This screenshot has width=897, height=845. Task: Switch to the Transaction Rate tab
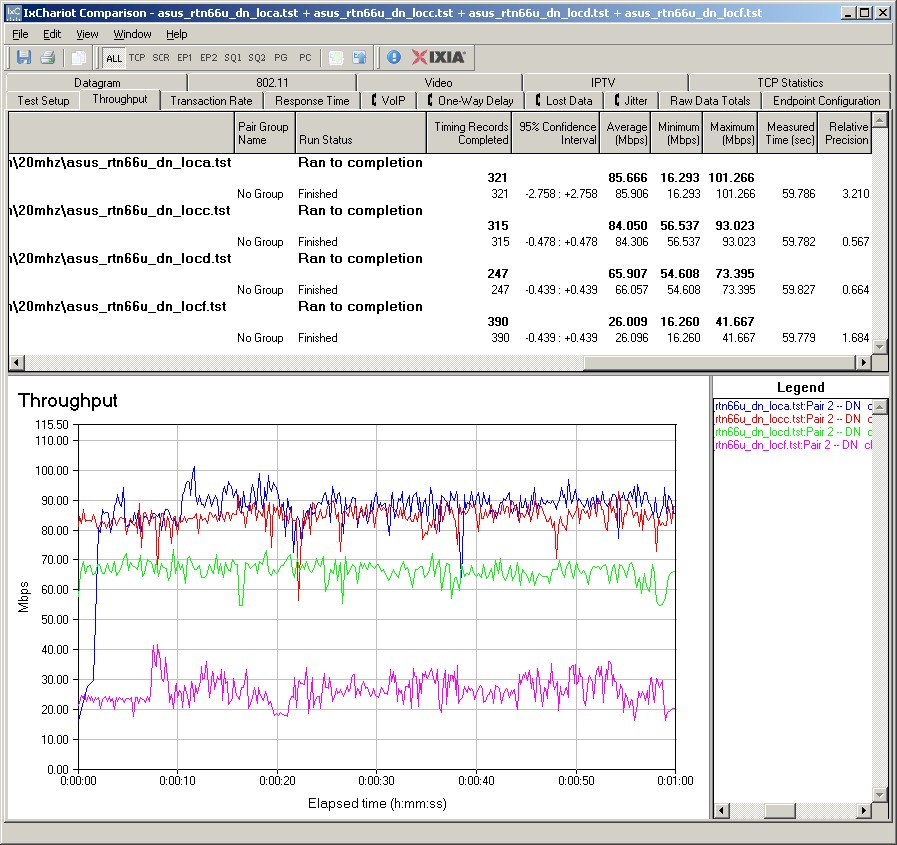pos(211,101)
